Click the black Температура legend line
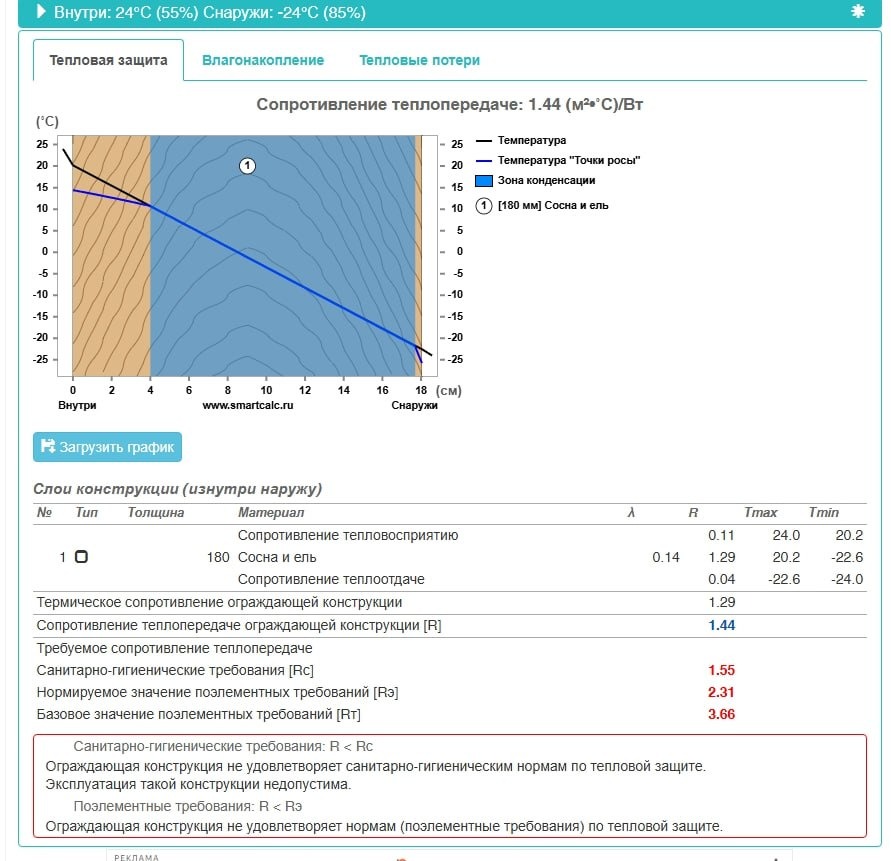 pos(483,141)
